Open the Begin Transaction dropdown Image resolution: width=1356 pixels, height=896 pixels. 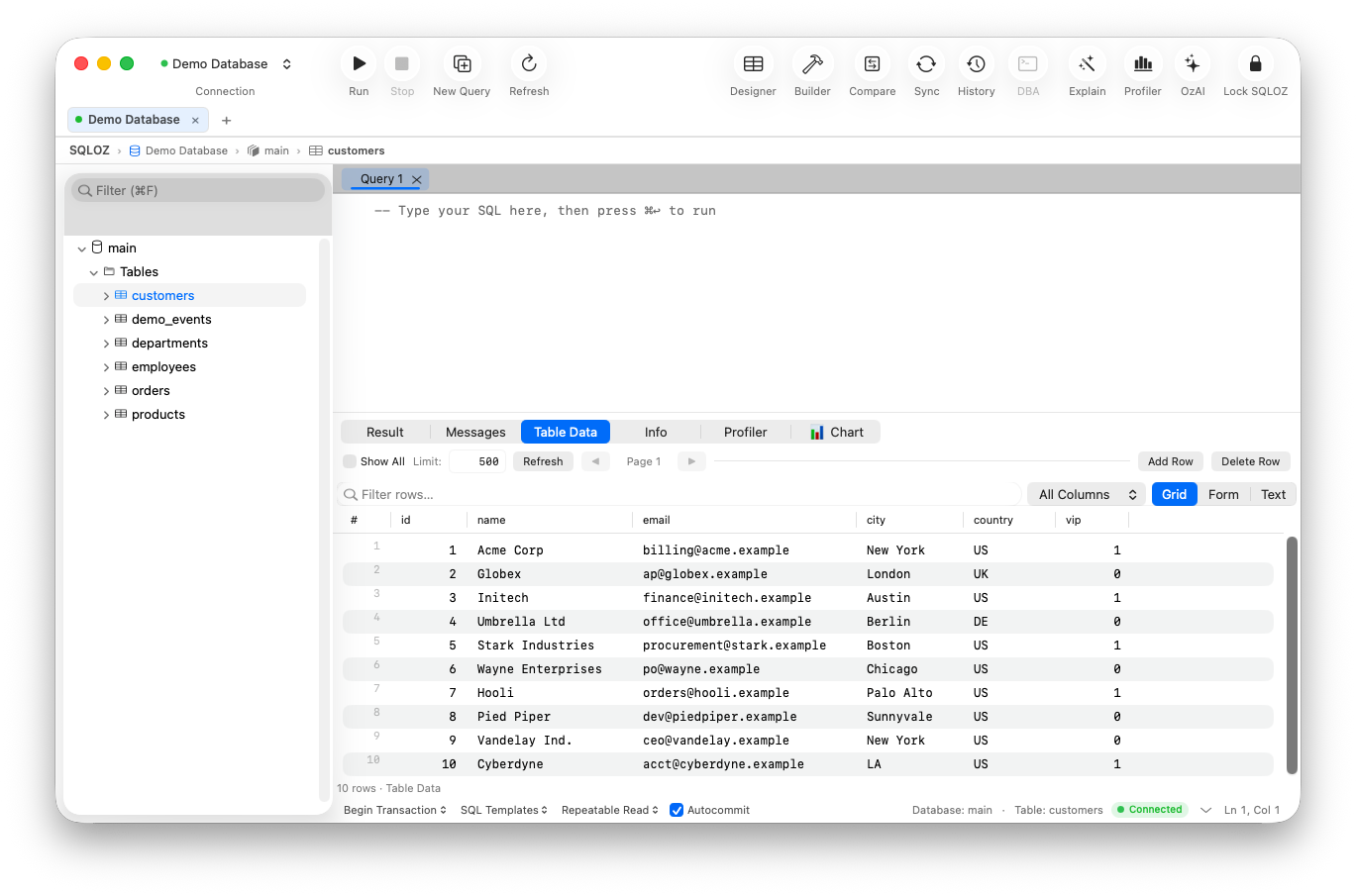point(395,810)
